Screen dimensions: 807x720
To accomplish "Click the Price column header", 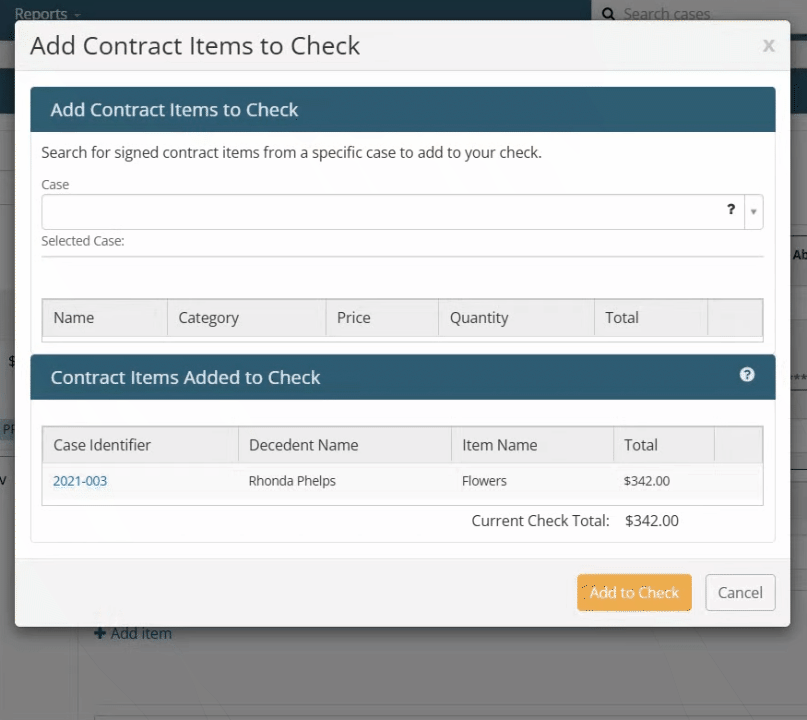I will coord(382,318).
